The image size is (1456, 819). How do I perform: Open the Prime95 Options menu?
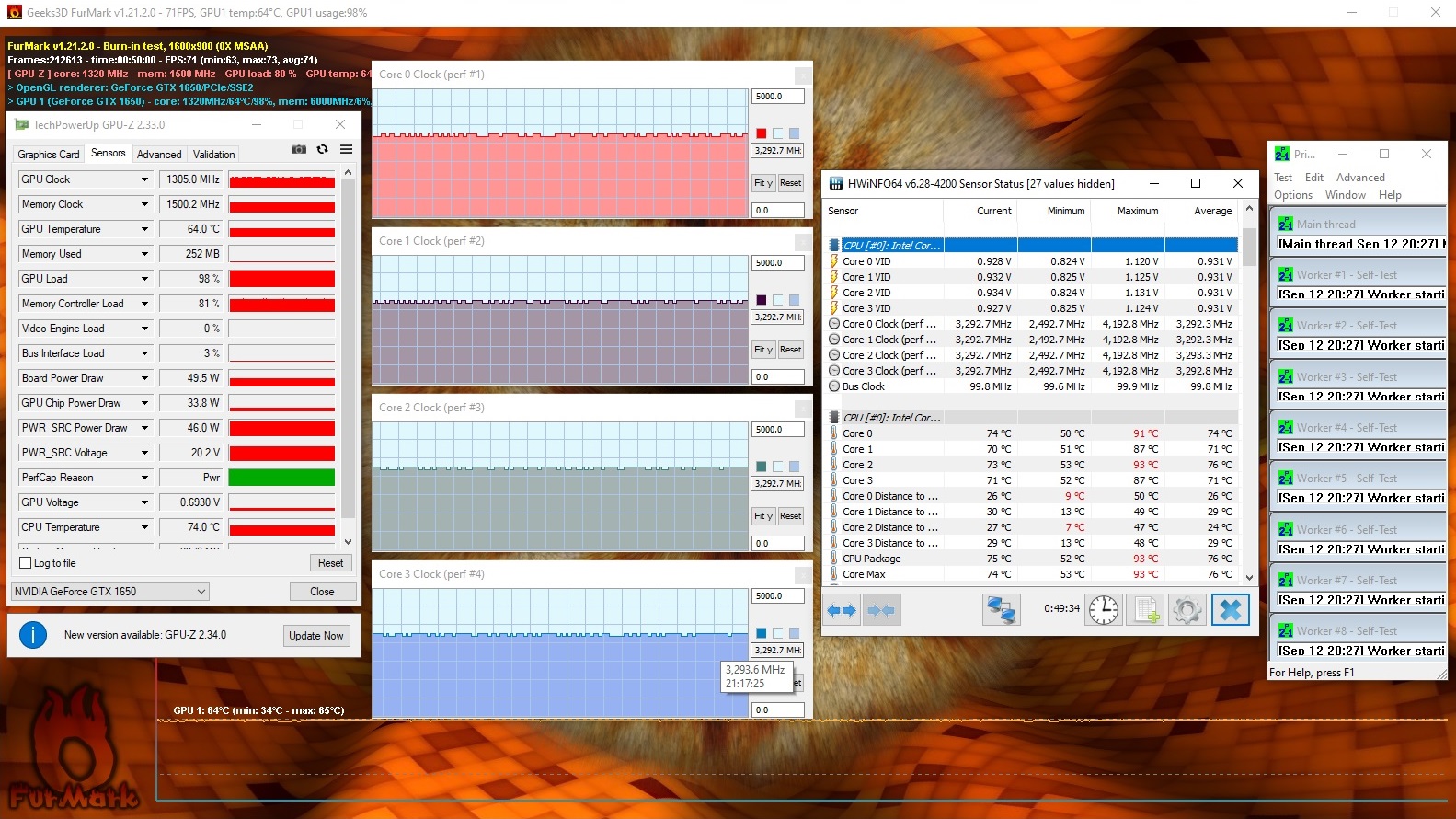pyautogui.click(x=1293, y=195)
